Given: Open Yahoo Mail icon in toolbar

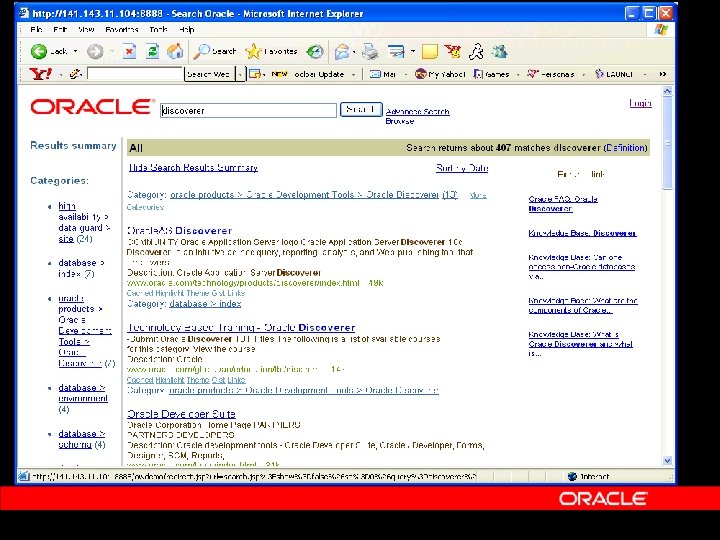Looking at the screenshot, I should 383,74.
